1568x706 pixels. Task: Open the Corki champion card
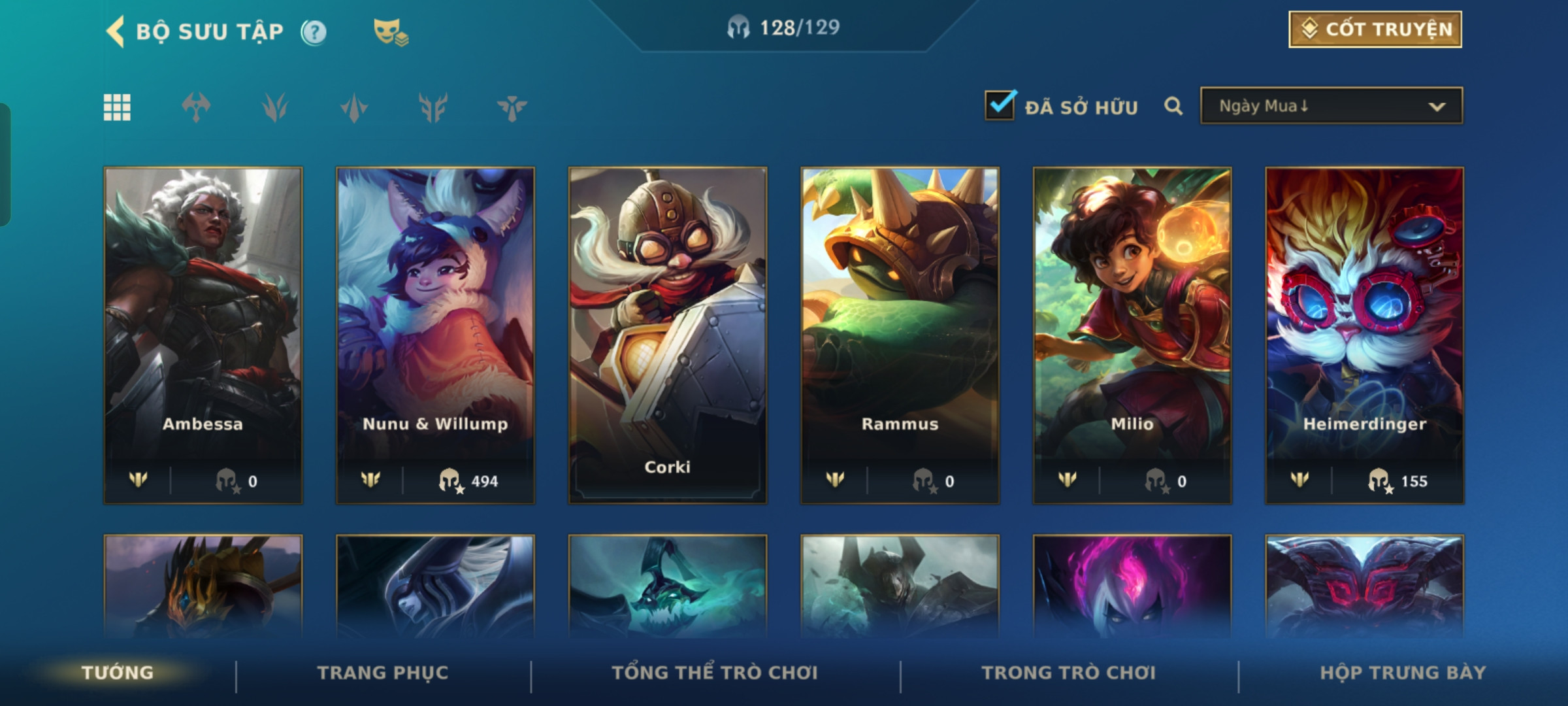668,335
